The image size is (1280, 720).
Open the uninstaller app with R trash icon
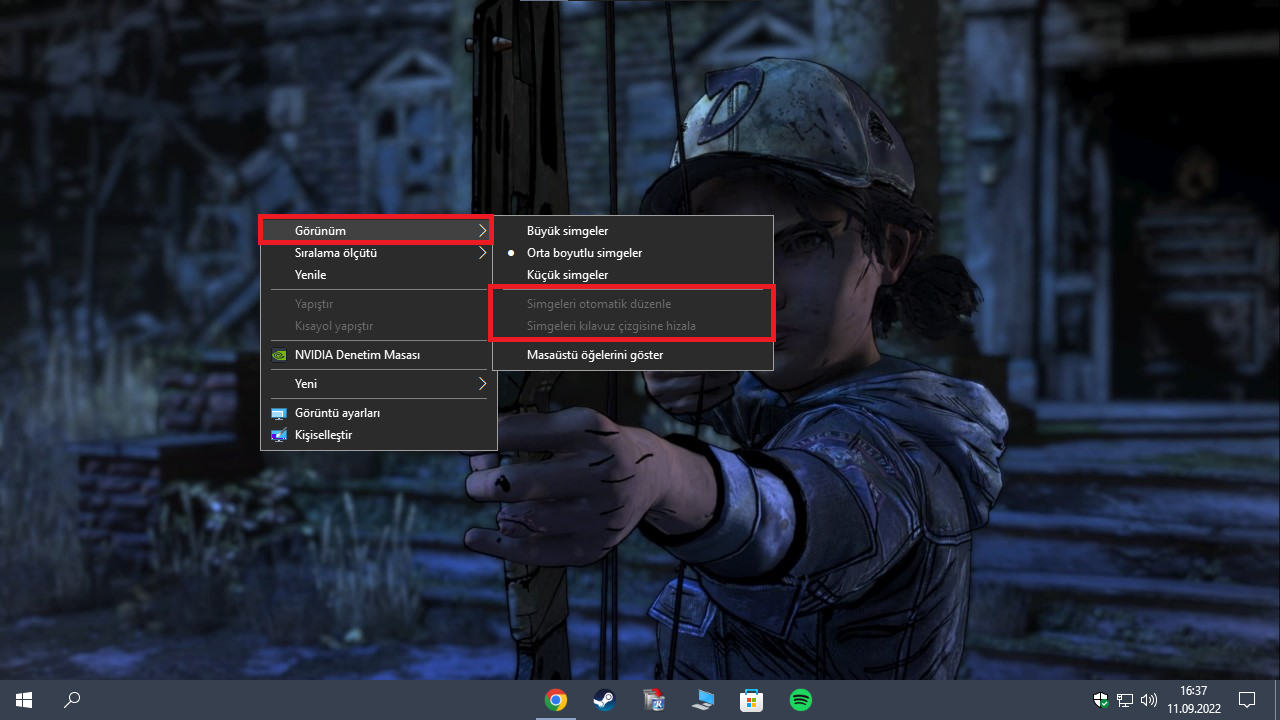654,700
